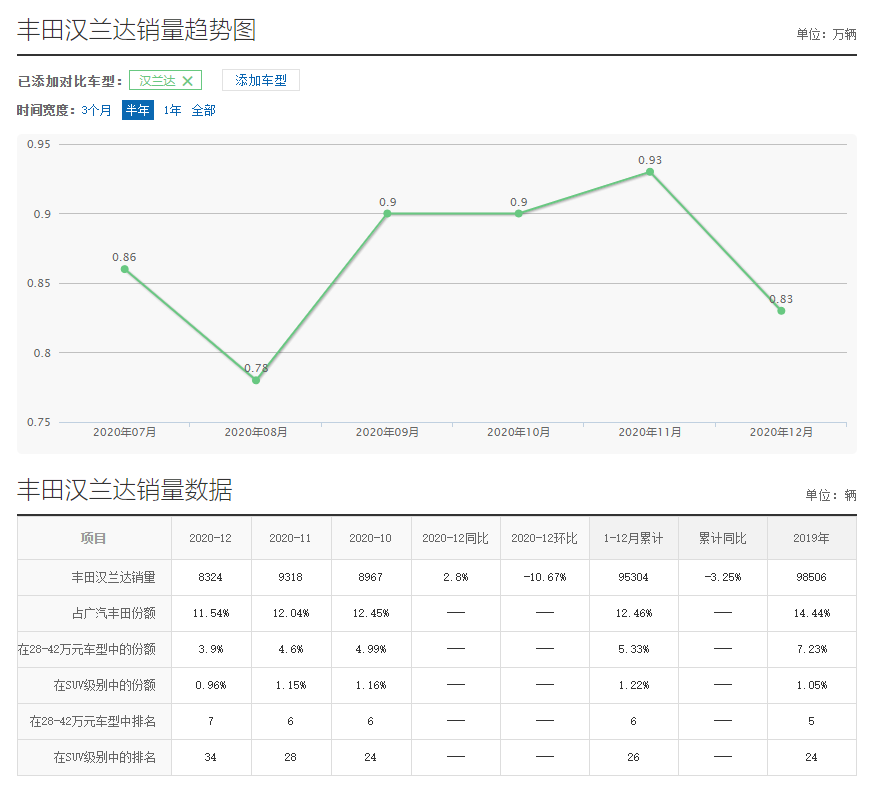The width and height of the screenshot is (880, 789).
Task: Click the 添加车型 button
Action: click(x=260, y=81)
